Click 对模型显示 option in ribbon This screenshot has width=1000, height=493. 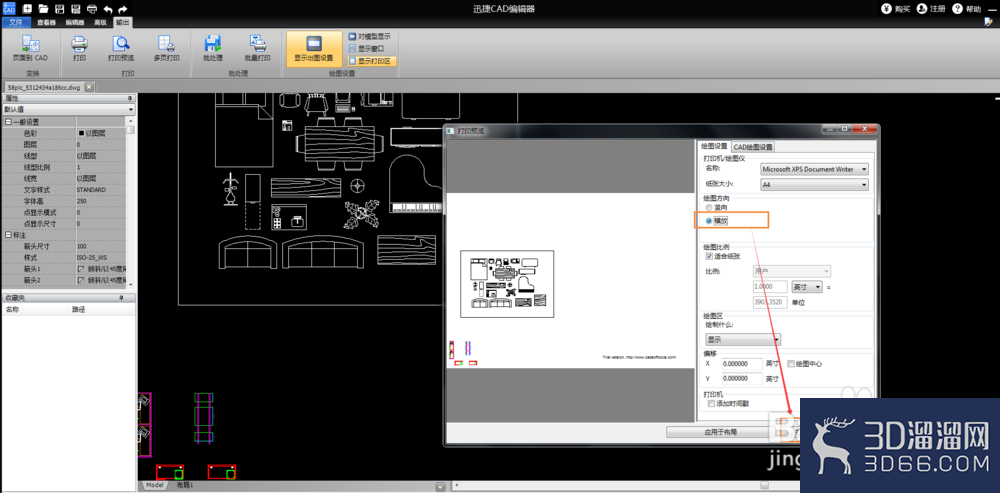coord(369,36)
